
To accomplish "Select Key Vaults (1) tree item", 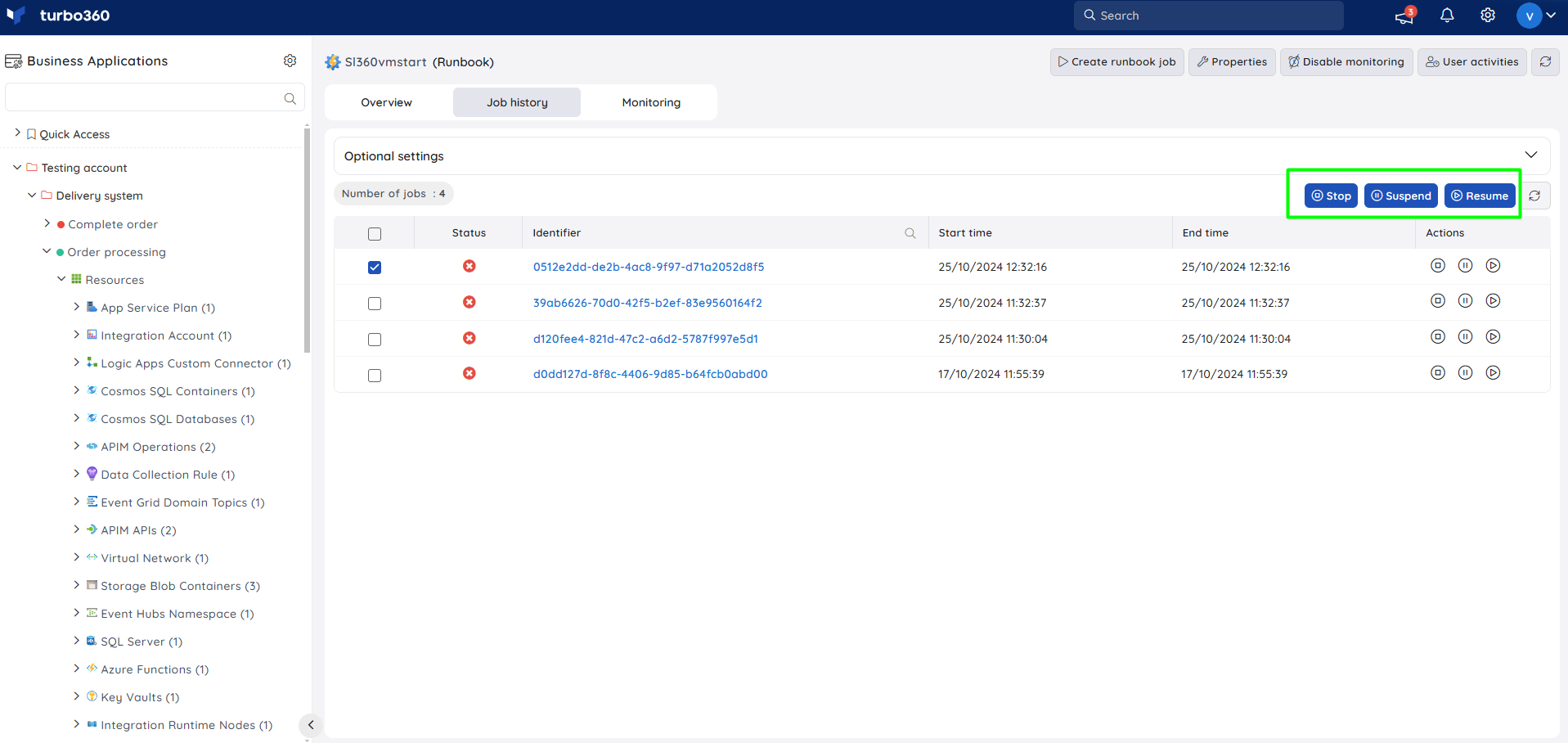I will (x=140, y=697).
